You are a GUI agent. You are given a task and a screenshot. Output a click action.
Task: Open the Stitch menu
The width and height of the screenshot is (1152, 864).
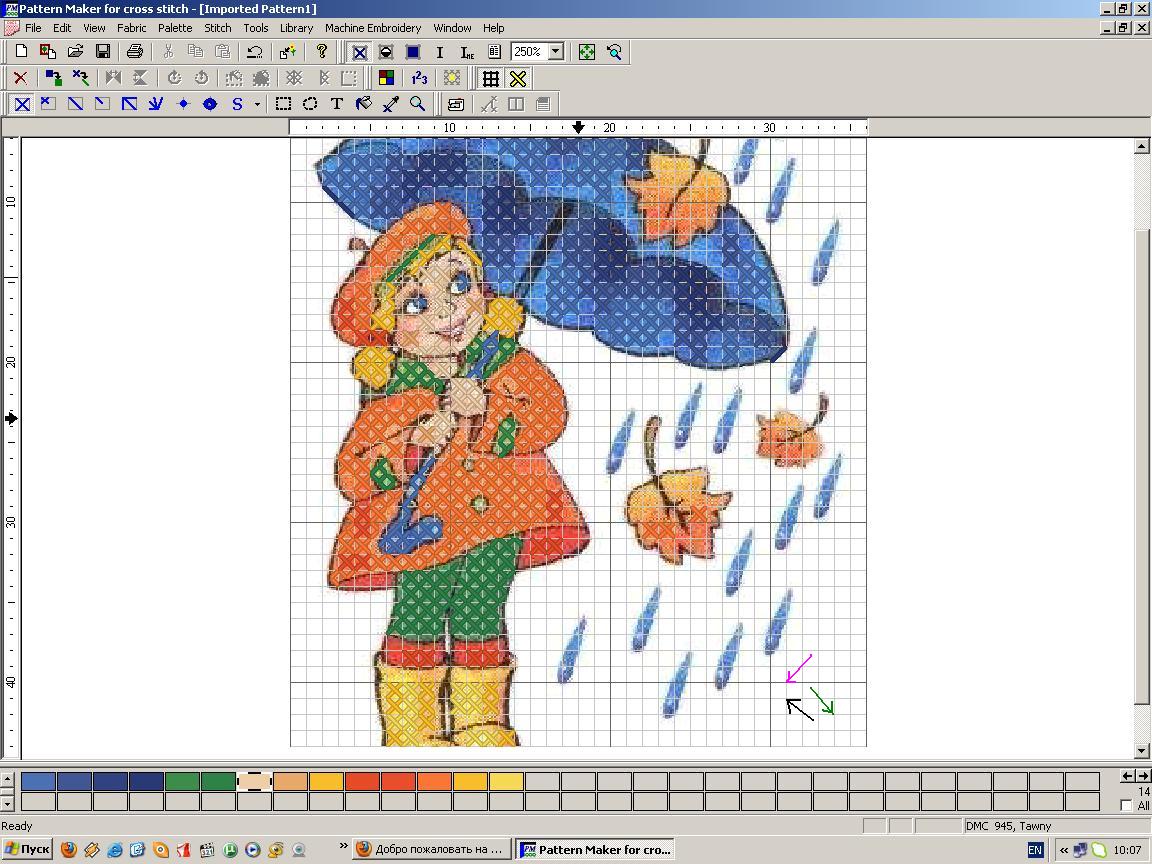click(x=217, y=28)
